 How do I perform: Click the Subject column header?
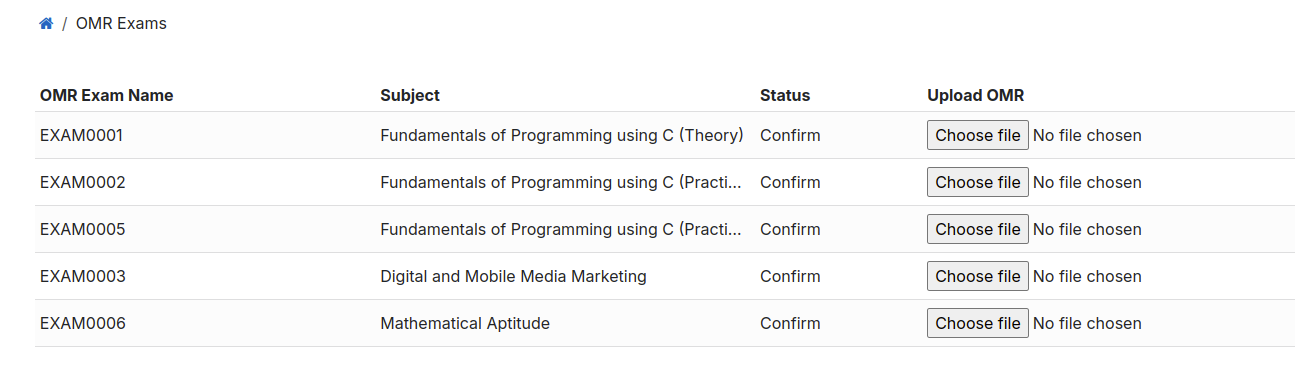coord(410,95)
